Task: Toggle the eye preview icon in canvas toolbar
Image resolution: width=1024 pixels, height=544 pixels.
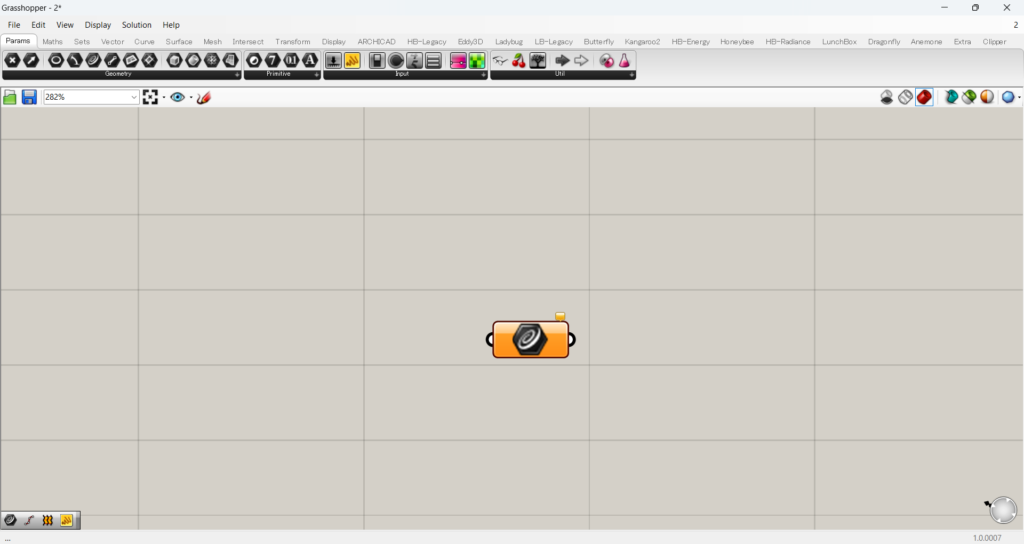Action: click(178, 97)
